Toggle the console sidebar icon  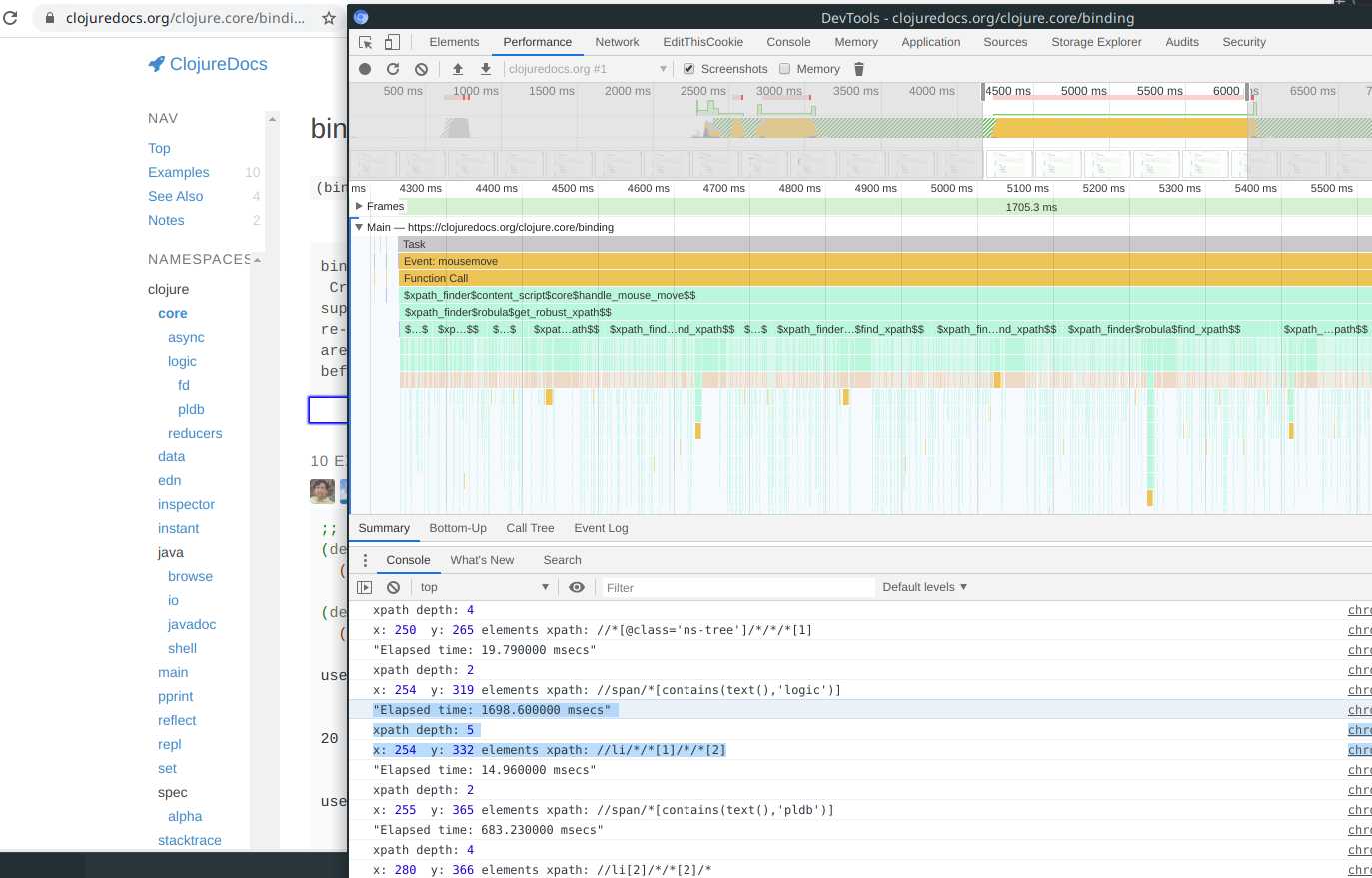point(365,587)
